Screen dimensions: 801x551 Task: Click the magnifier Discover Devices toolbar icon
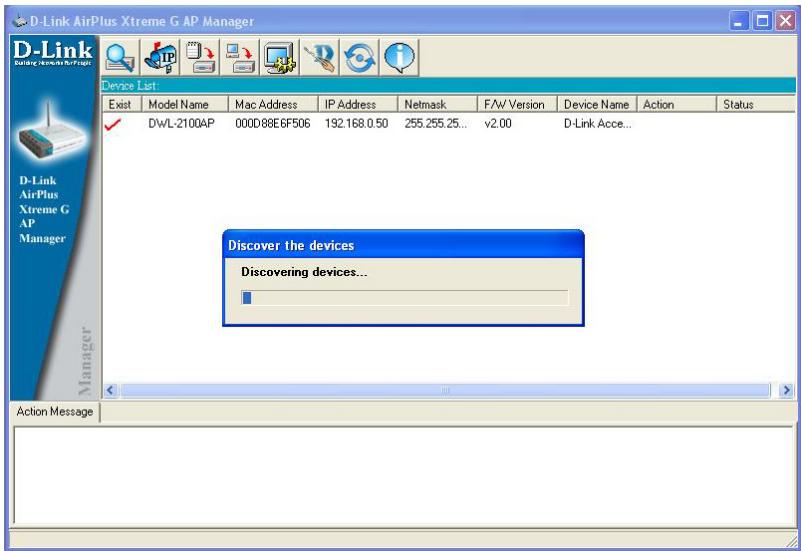[120, 57]
